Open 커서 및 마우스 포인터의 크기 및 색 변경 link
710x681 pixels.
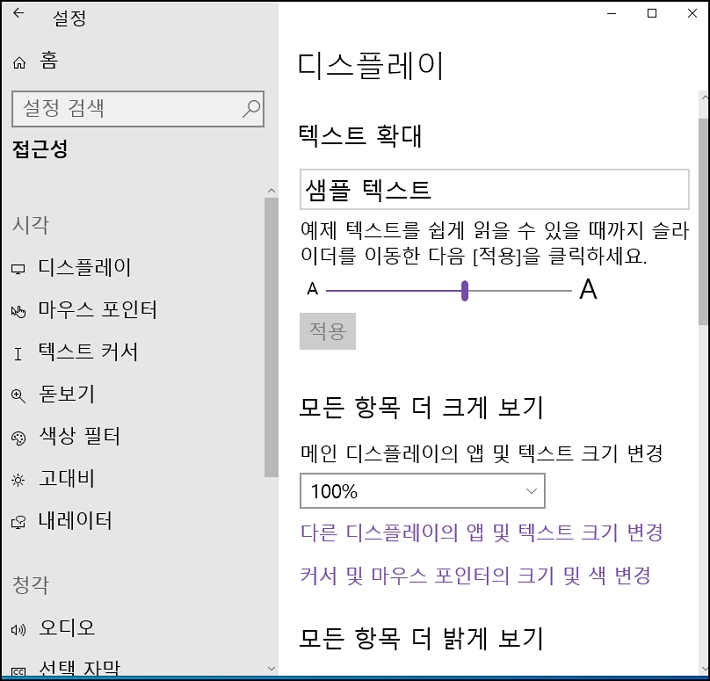point(475,576)
